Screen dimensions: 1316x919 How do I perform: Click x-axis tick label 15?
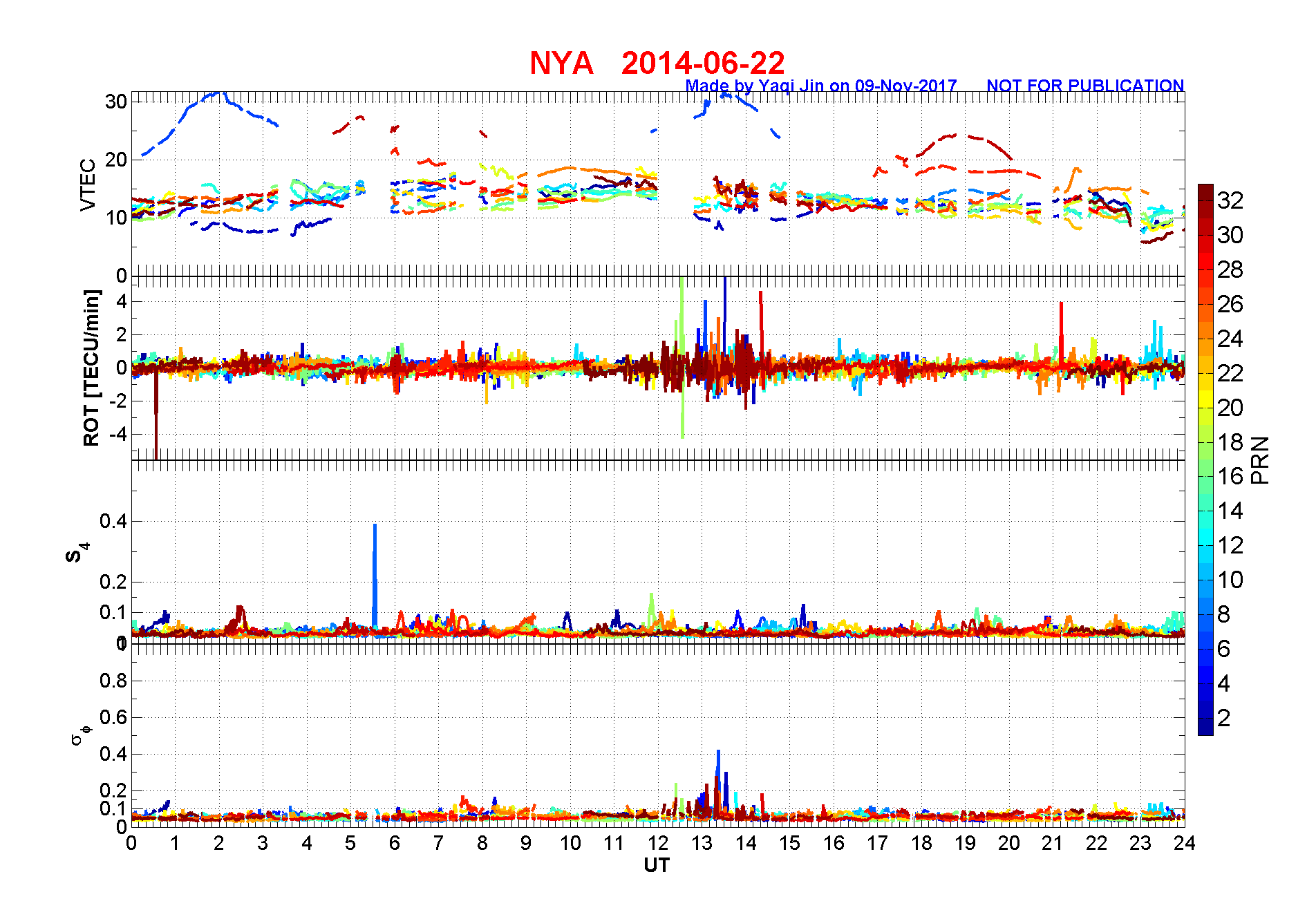coord(789,843)
